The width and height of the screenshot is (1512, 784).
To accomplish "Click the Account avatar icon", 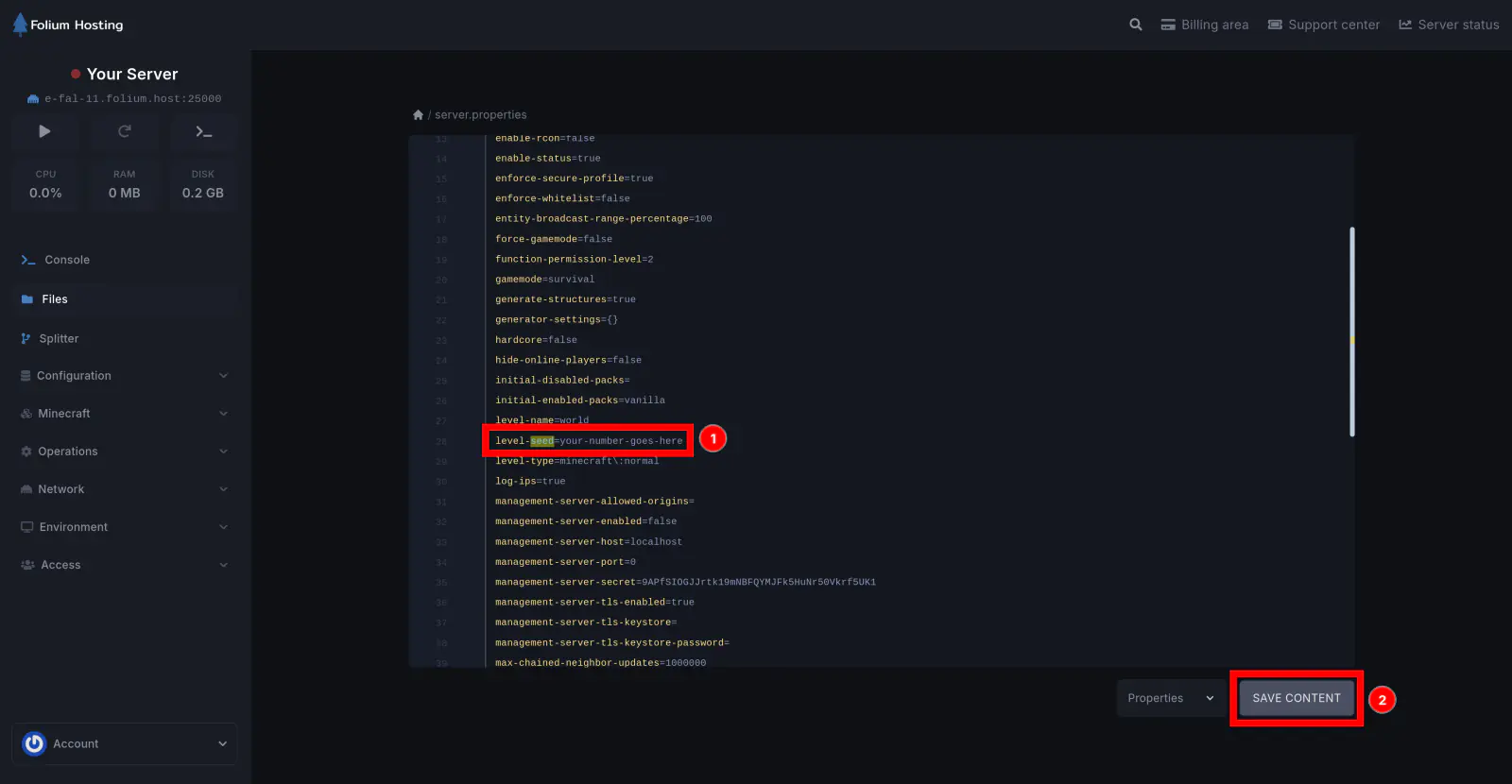I will (x=34, y=743).
